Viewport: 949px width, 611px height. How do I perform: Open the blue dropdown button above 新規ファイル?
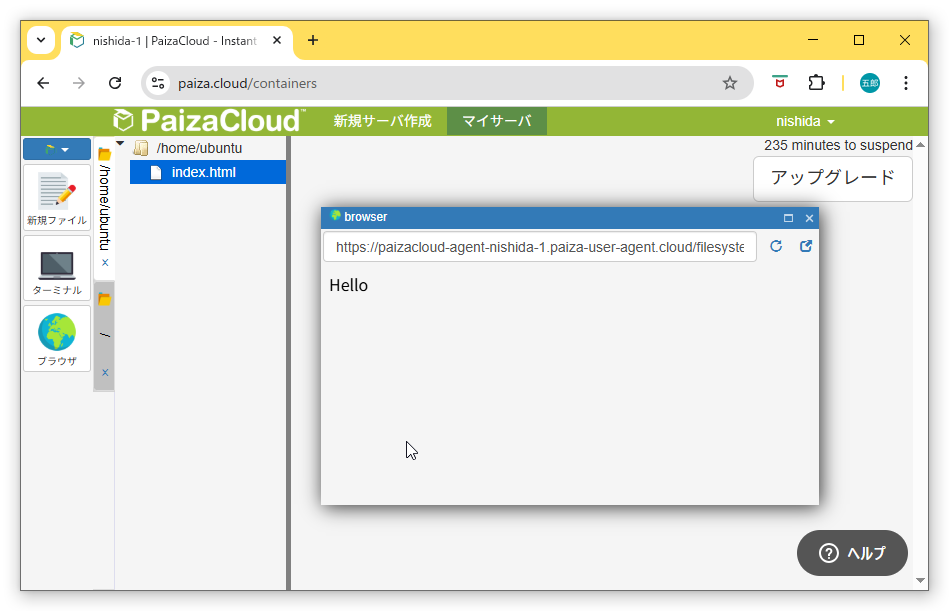click(57, 149)
